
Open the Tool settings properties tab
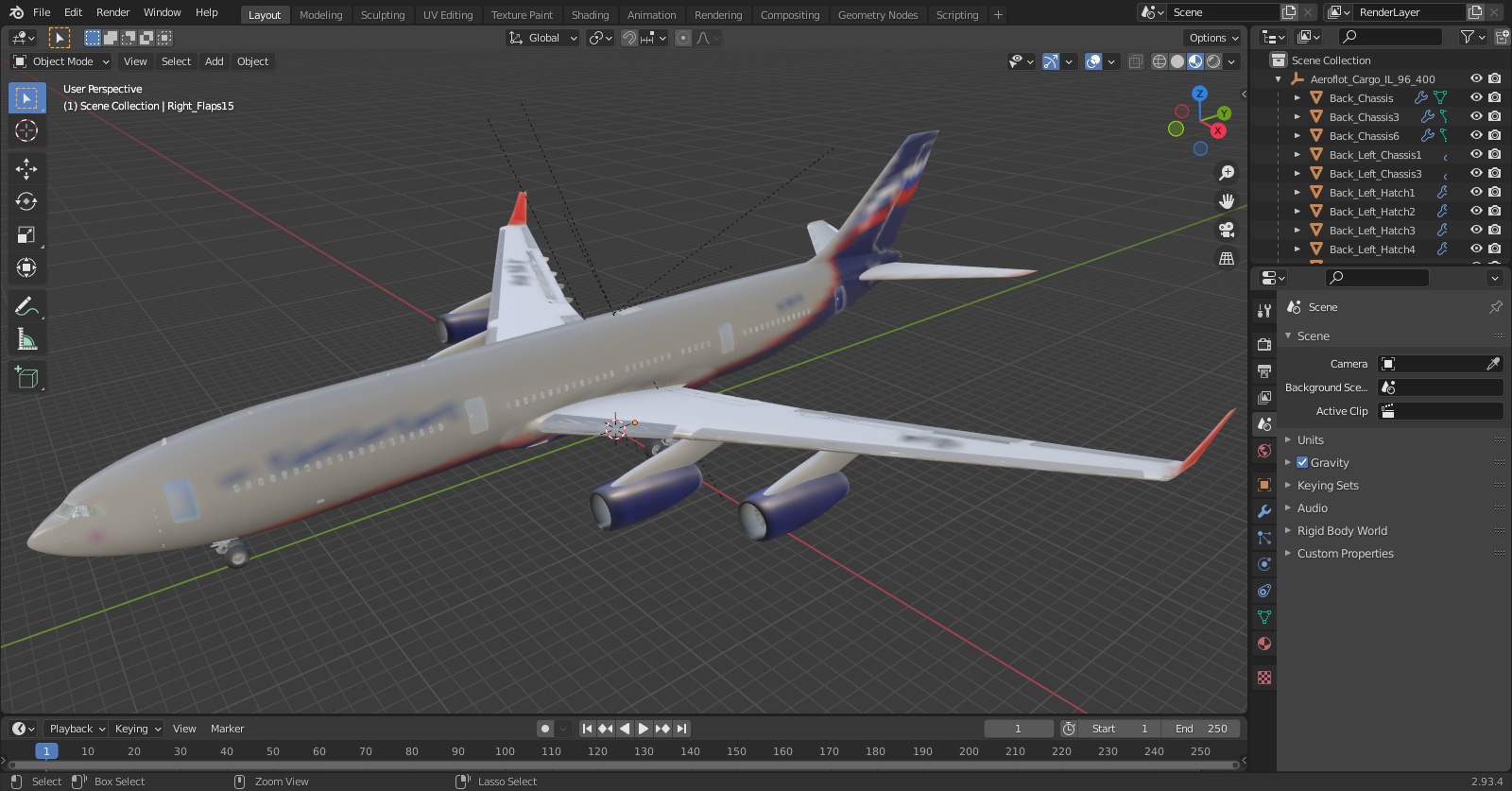[1264, 310]
